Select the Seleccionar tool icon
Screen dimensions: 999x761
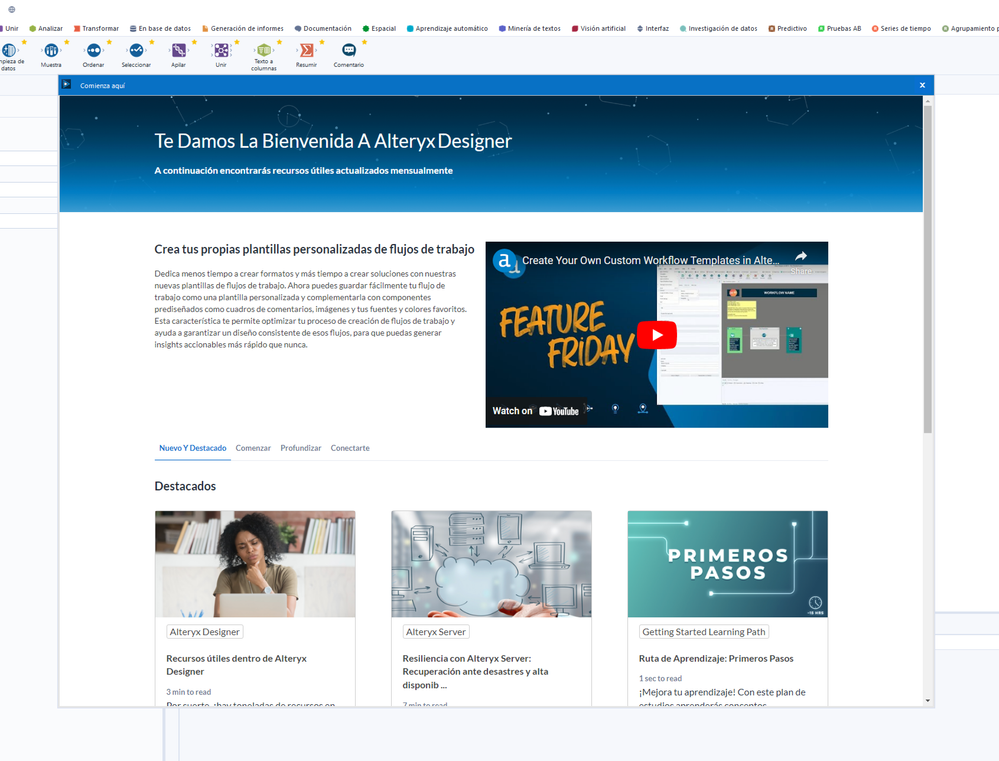[x=136, y=50]
